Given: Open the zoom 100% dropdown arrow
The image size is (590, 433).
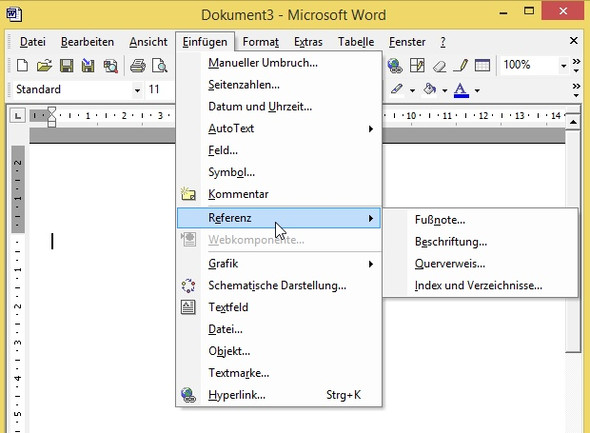Looking at the screenshot, I should [x=563, y=66].
